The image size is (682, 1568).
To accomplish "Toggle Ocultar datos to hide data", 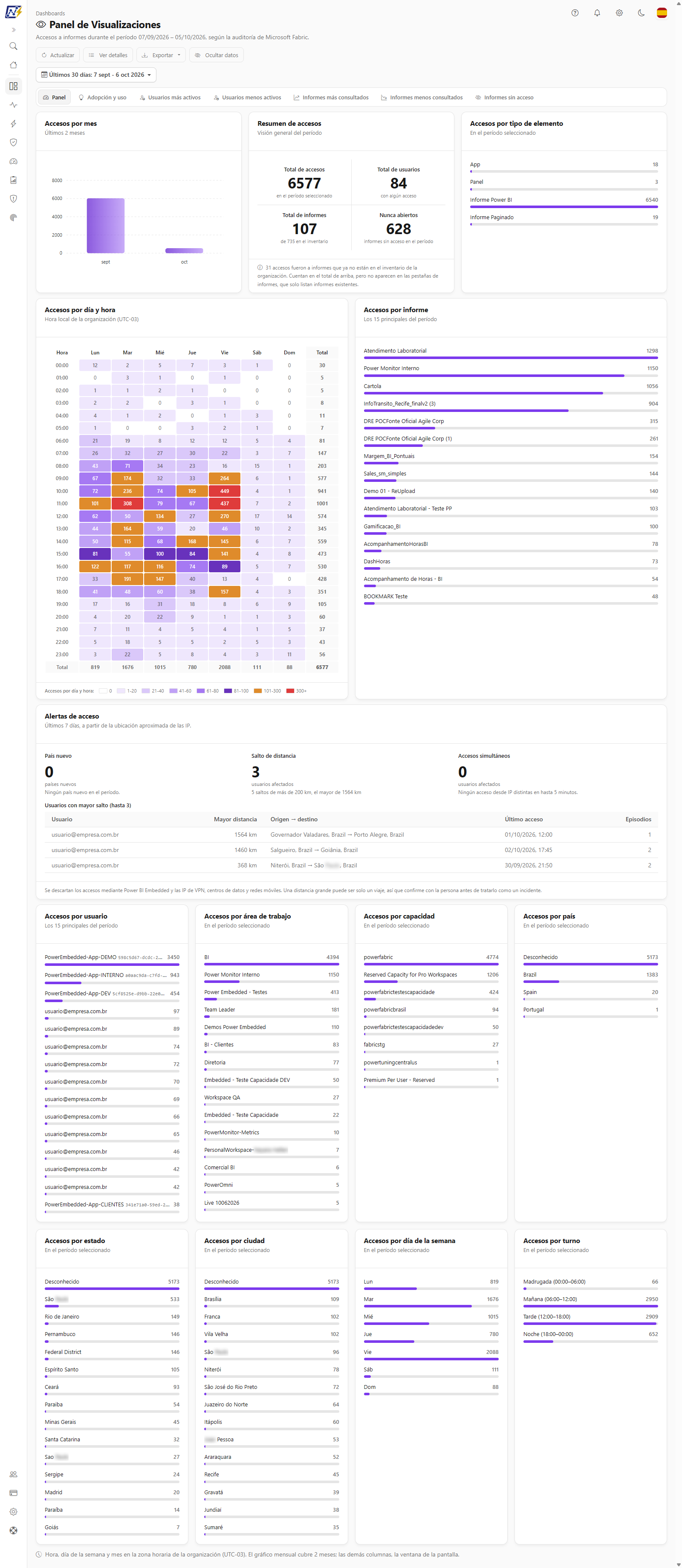I will click(217, 55).
